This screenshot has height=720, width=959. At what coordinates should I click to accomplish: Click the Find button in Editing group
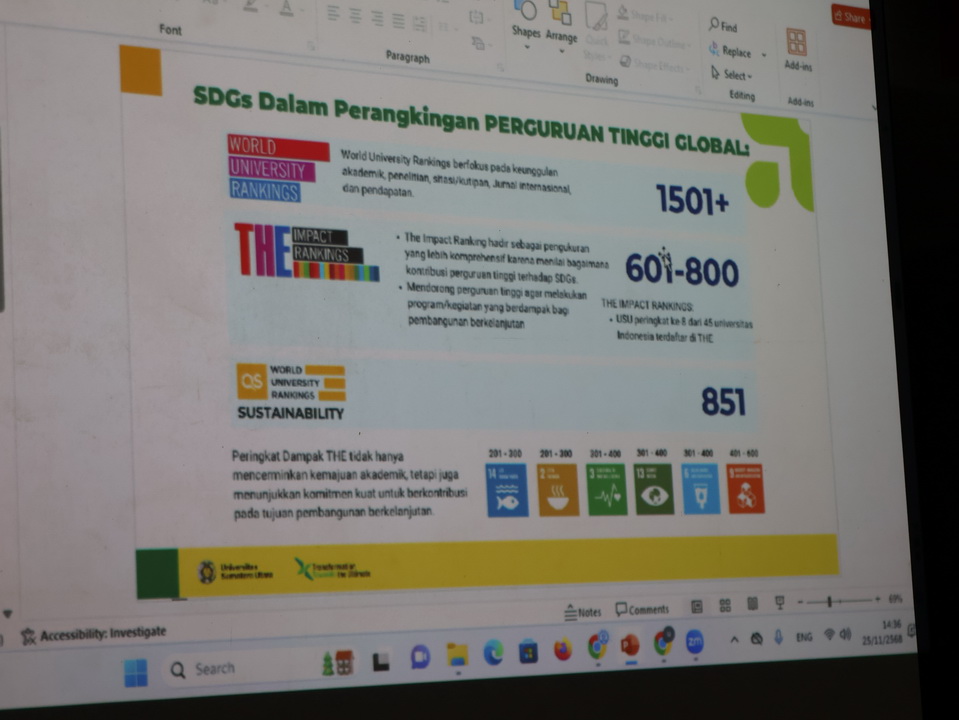click(723, 27)
